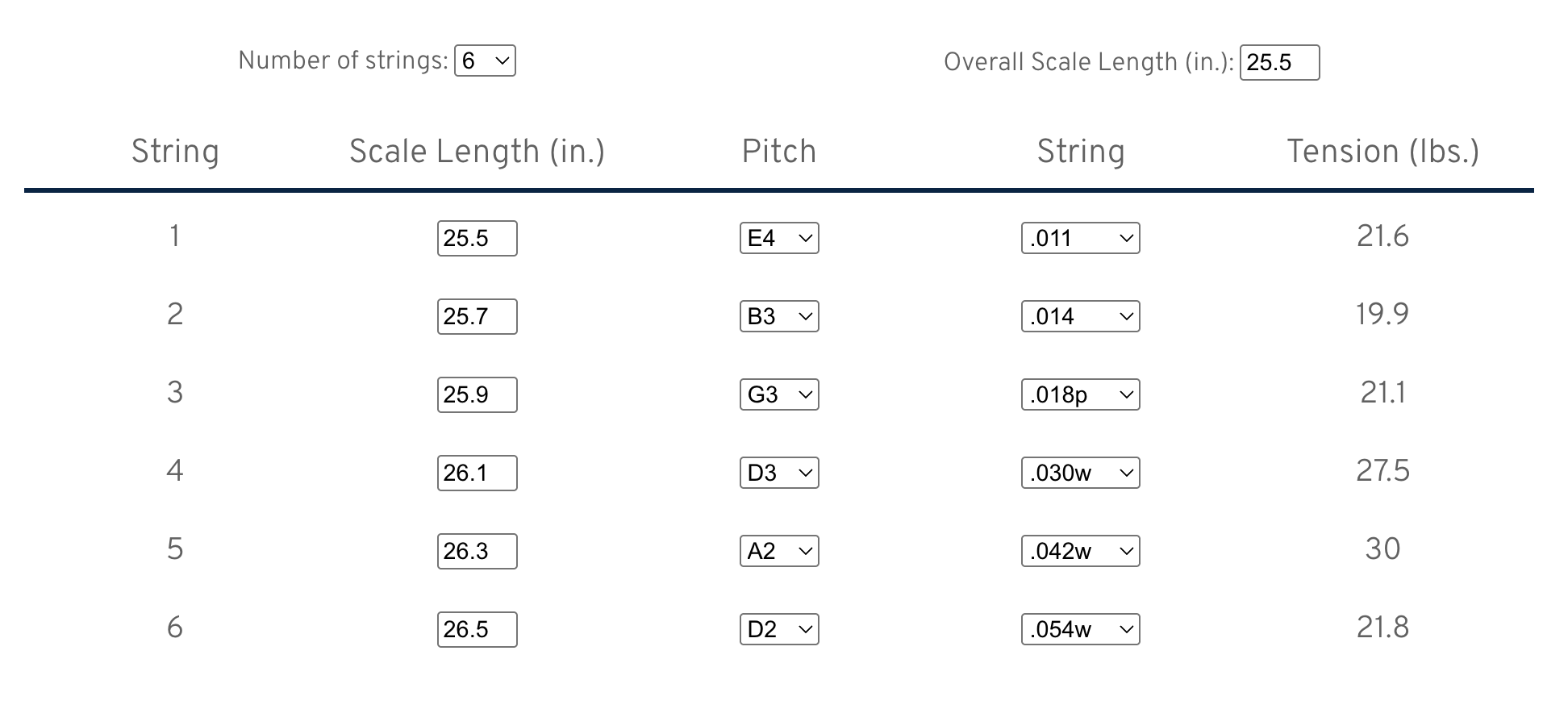Click the 26.5 scale length input
The image size is (1568, 705).
[x=477, y=630]
